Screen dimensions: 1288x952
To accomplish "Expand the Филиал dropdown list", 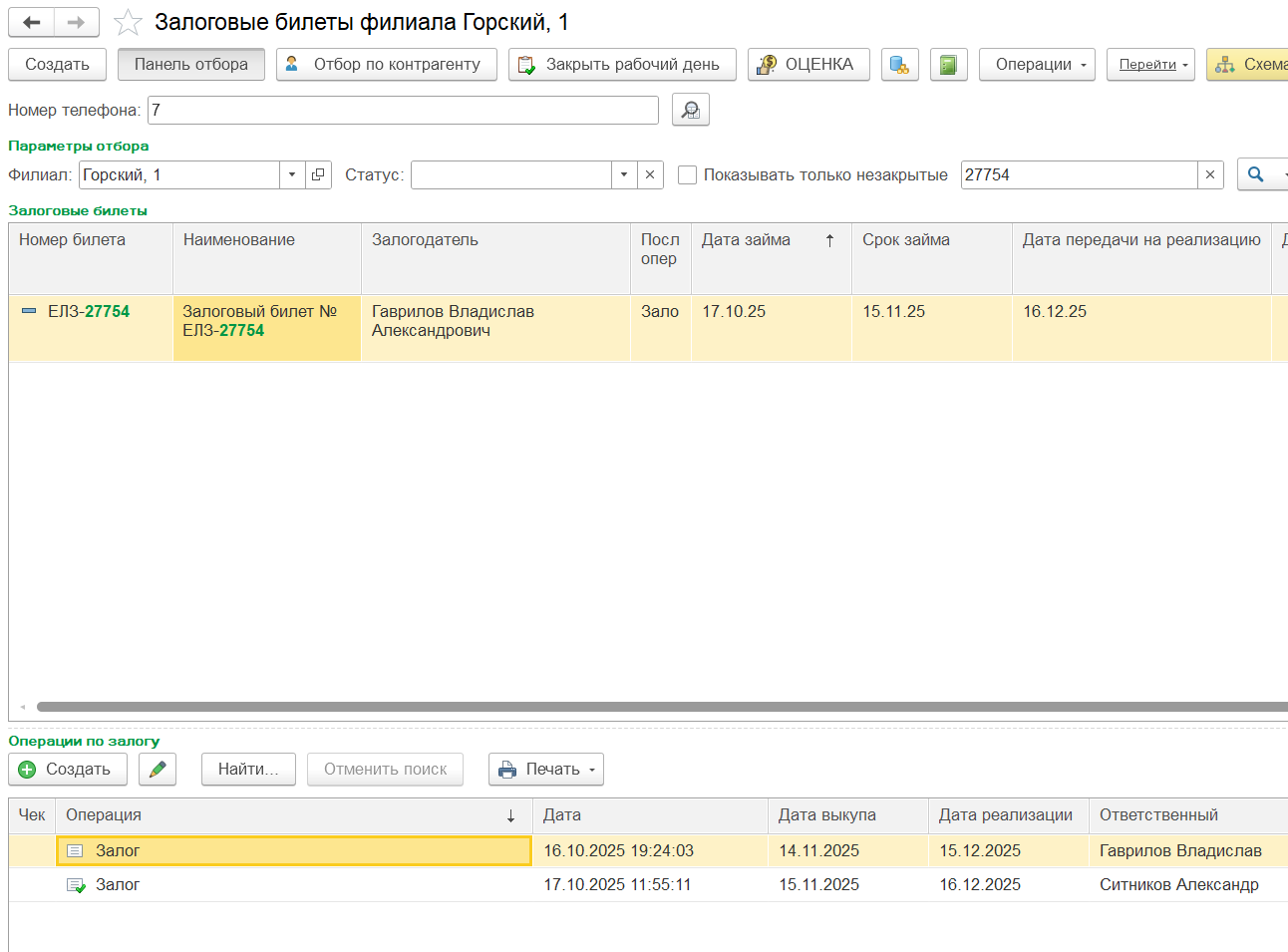I will coord(291,174).
